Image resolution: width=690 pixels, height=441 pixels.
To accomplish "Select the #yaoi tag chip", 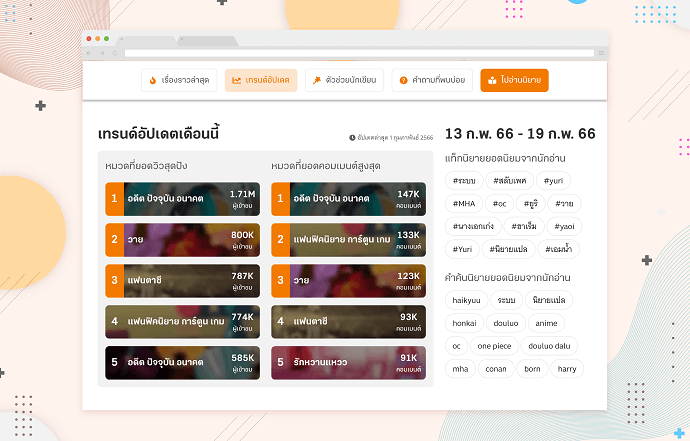I will pyautogui.click(x=566, y=226).
